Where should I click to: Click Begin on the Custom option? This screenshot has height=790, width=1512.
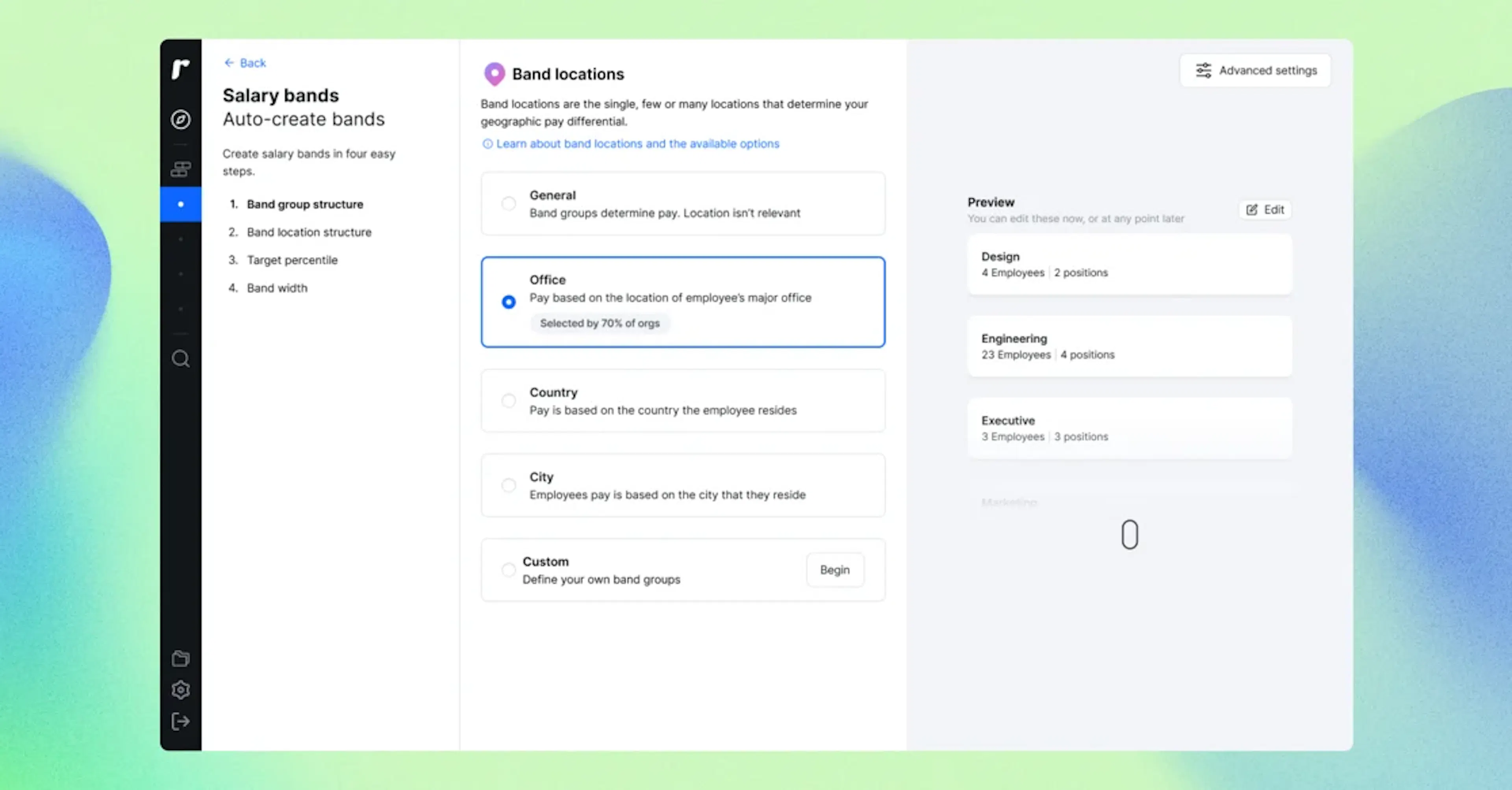pos(835,570)
